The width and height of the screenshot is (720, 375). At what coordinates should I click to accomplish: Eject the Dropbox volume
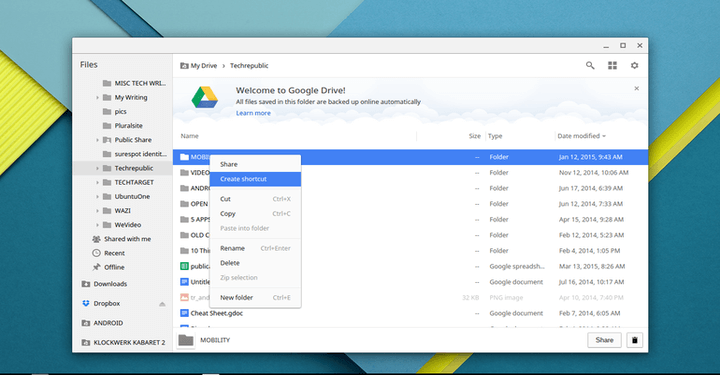coord(162,304)
